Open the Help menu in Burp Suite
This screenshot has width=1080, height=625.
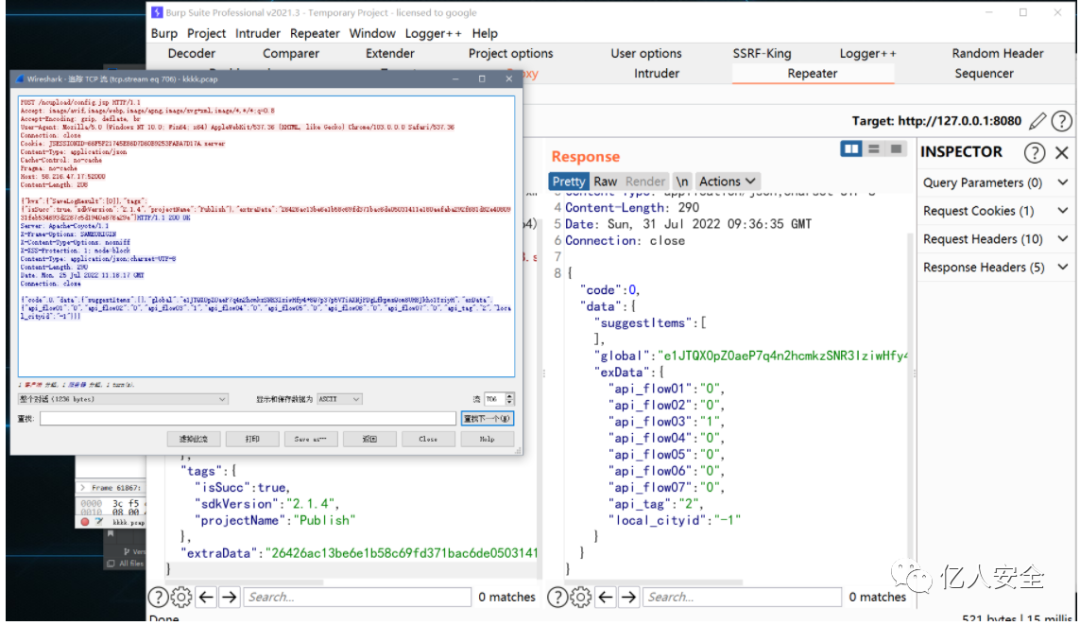tap(484, 33)
